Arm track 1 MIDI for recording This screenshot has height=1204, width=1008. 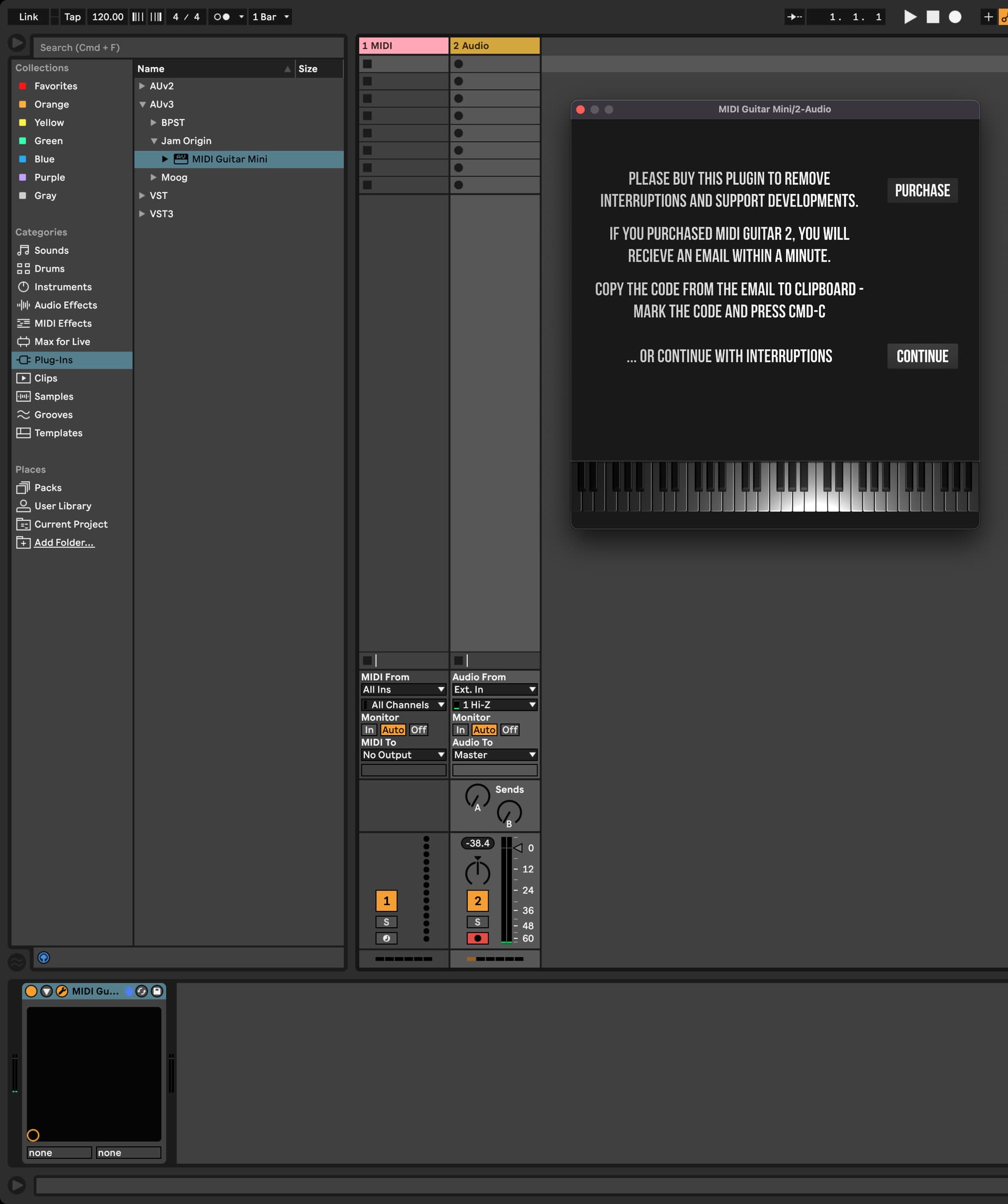point(386,938)
